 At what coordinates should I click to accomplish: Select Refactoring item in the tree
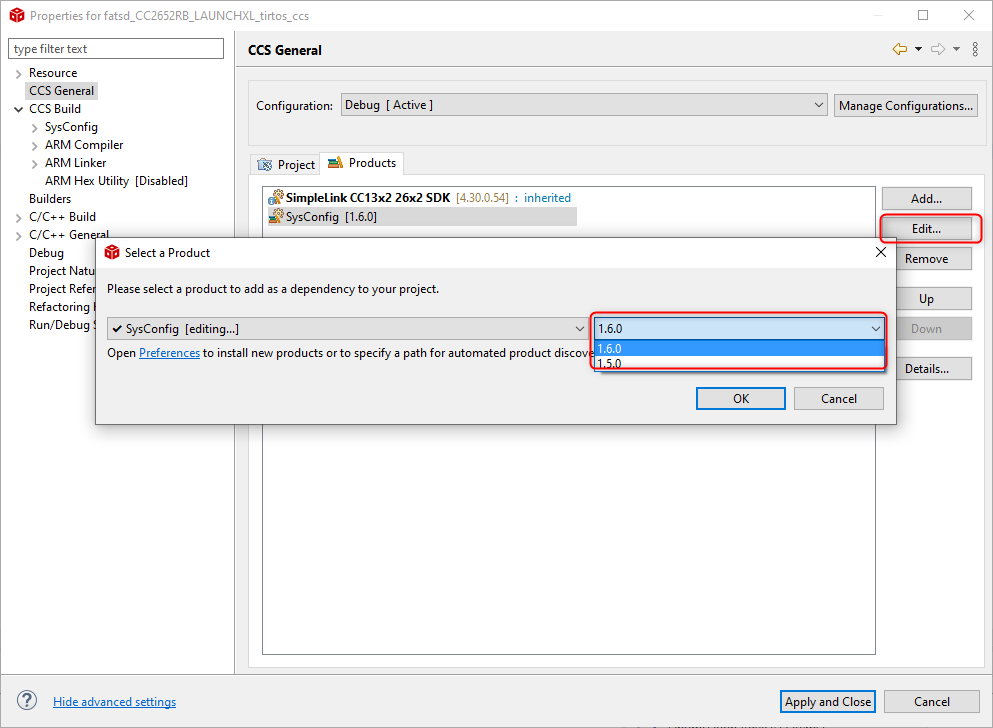click(x=61, y=307)
